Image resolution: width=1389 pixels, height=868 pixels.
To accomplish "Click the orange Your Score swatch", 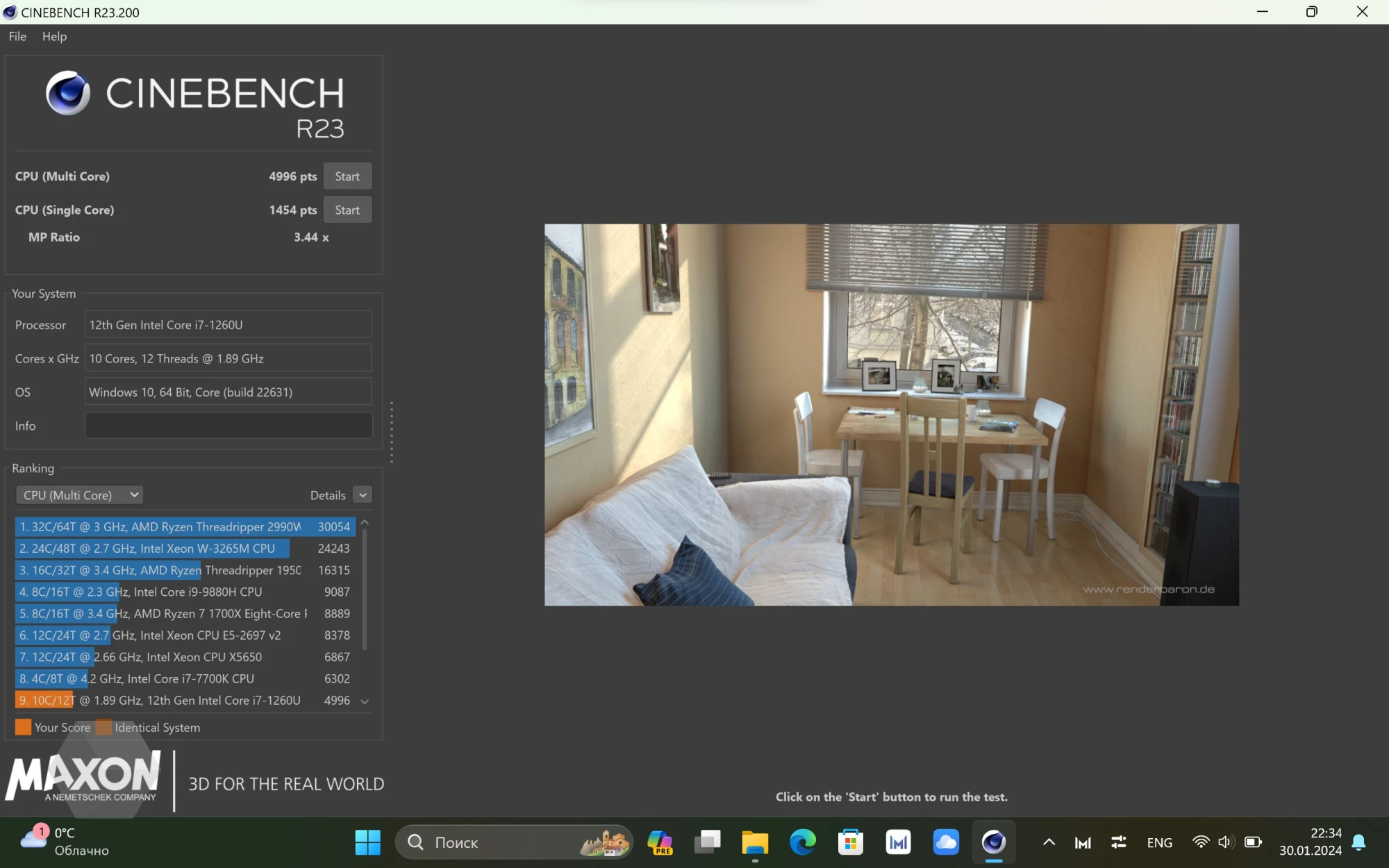I will [23, 727].
